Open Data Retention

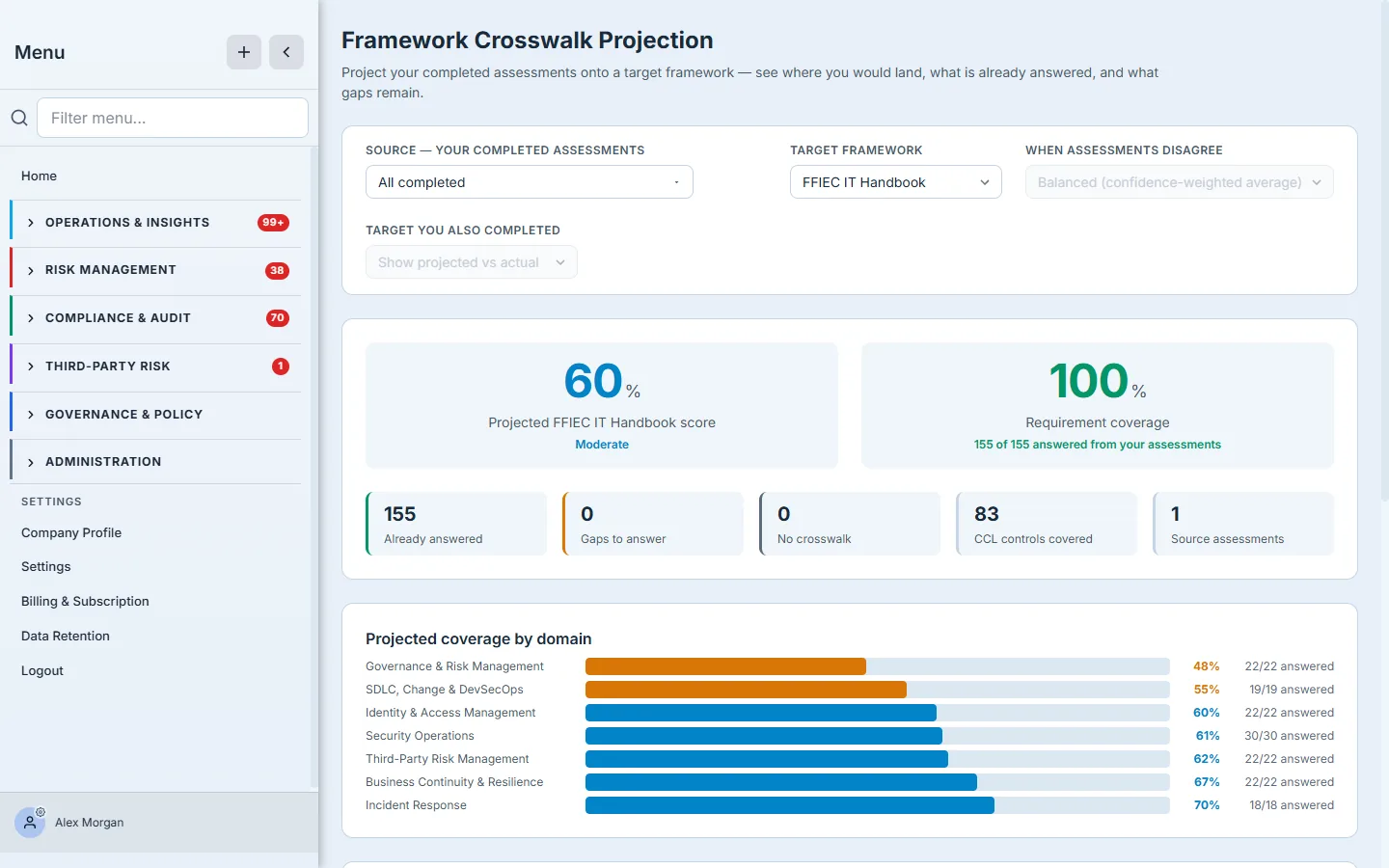(x=66, y=636)
